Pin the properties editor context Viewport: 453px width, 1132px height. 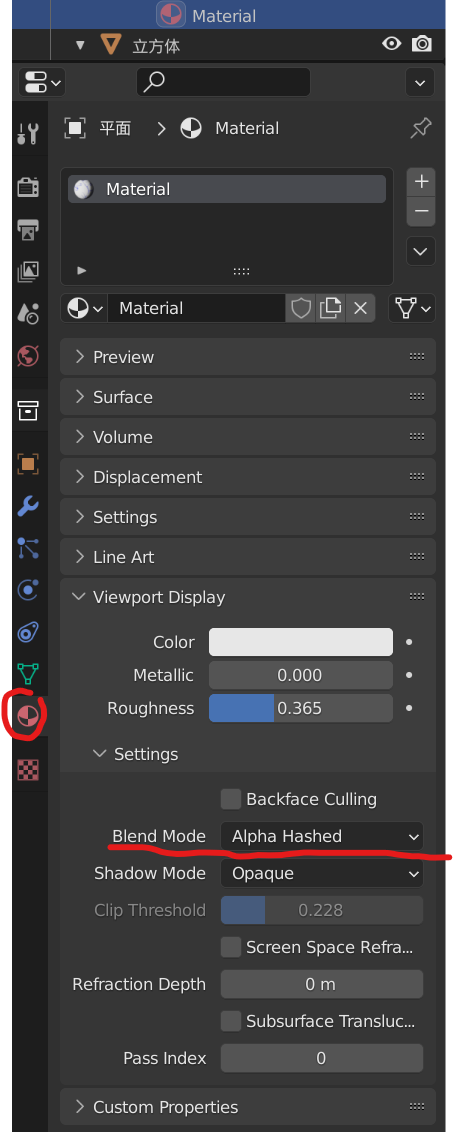point(420,129)
